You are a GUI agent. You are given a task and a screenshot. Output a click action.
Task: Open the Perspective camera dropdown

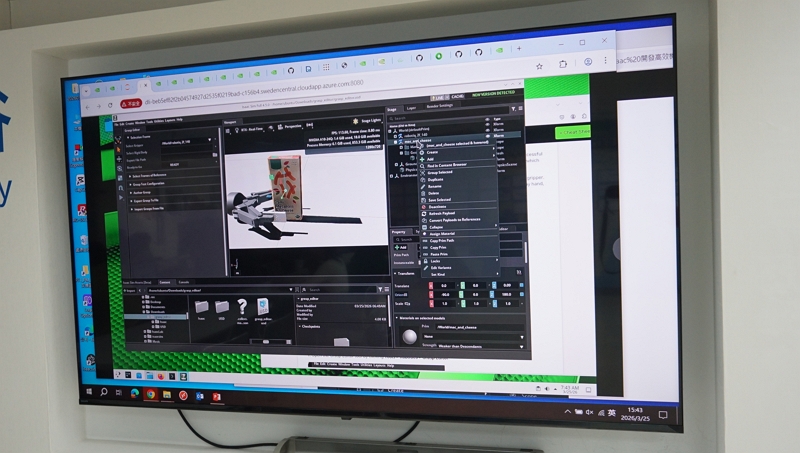pyautogui.click(x=289, y=126)
